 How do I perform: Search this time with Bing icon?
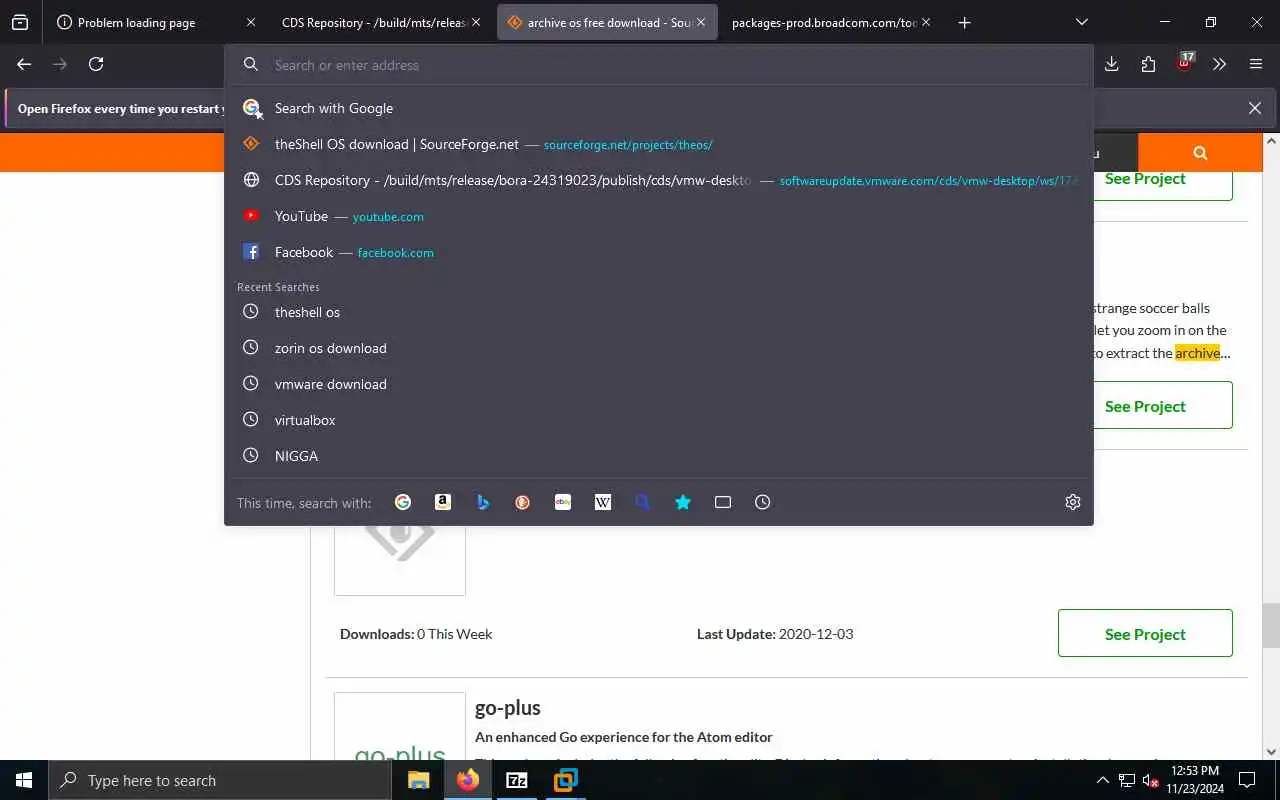tap(483, 502)
